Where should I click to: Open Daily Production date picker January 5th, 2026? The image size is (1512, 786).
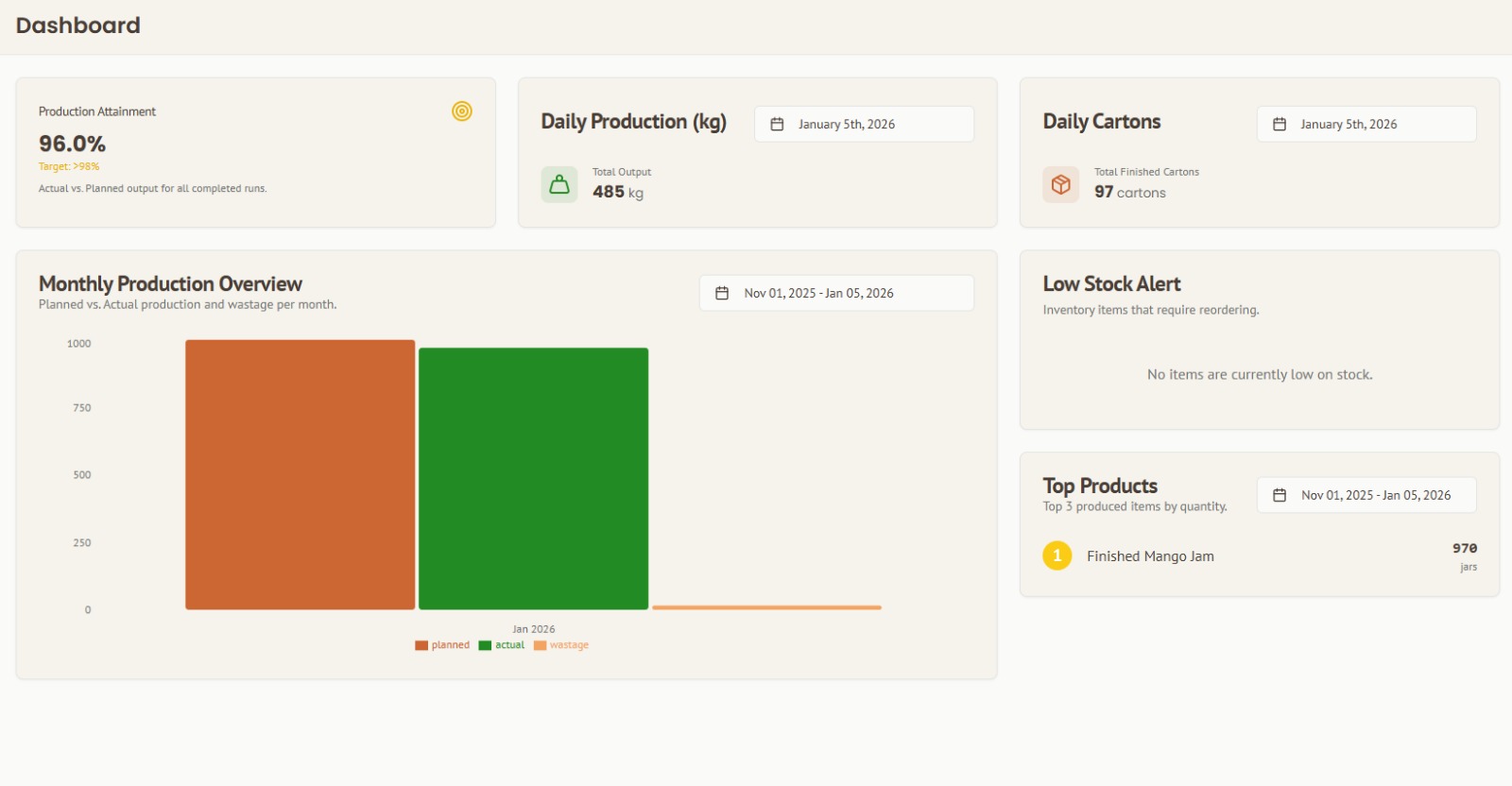[x=864, y=125]
